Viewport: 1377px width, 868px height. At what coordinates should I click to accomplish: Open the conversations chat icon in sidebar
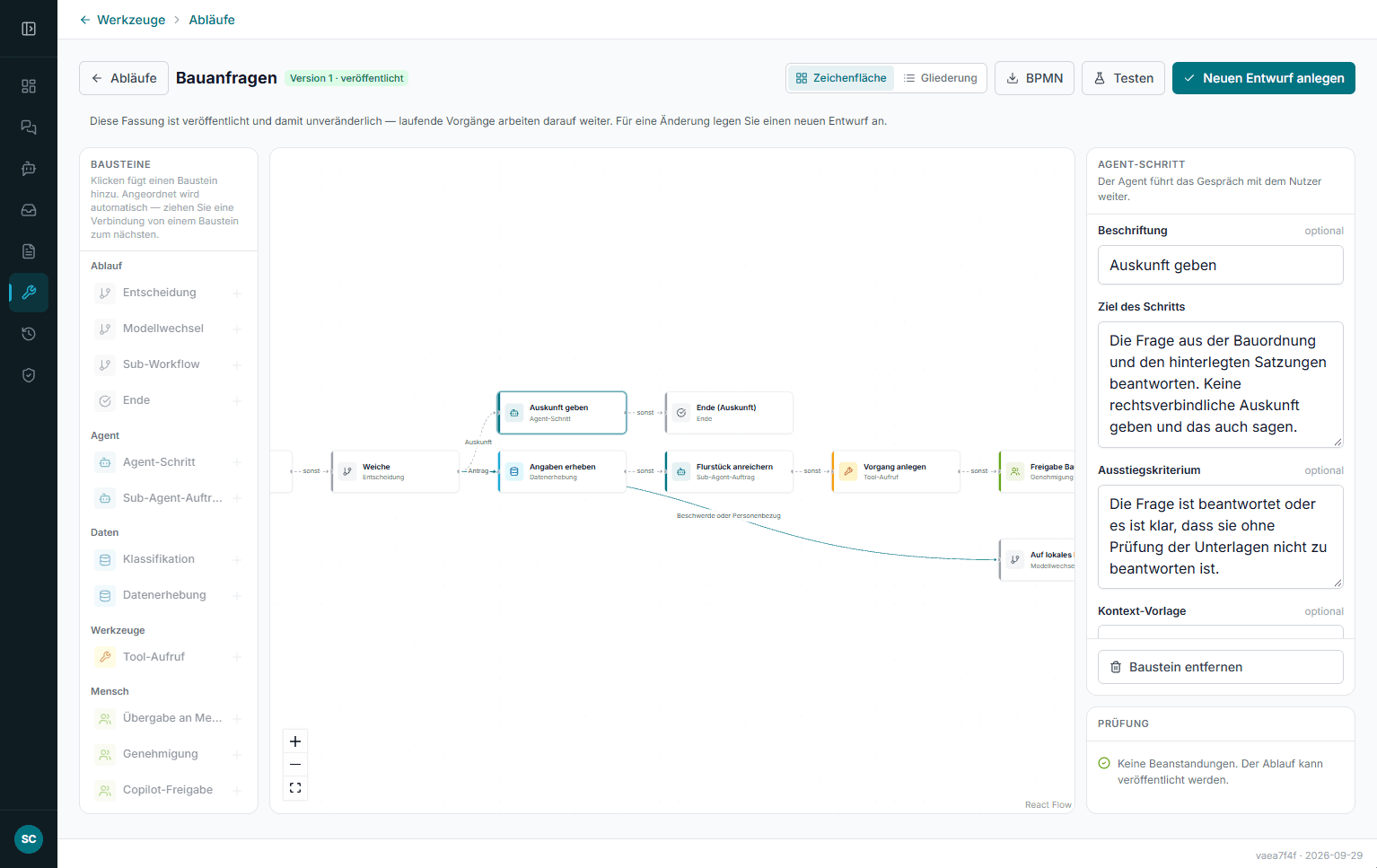point(29,127)
